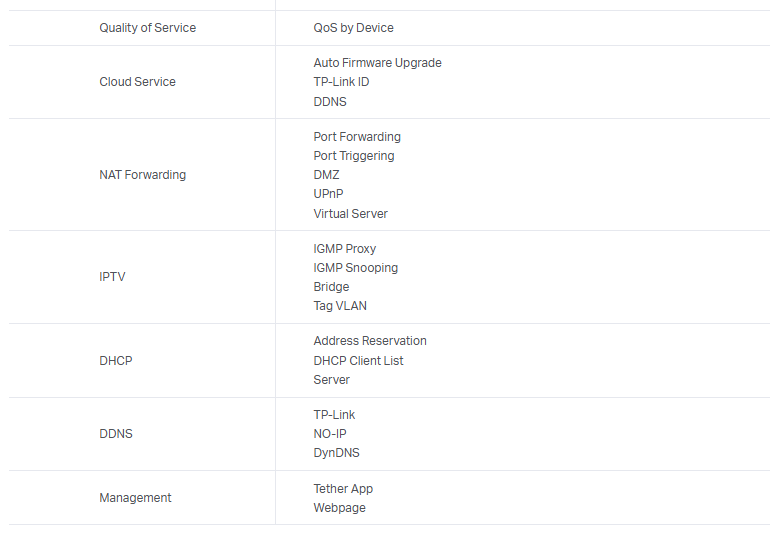Image resolution: width=779 pixels, height=536 pixels.
Task: Click the Port Triggering entry
Action: pos(353,156)
